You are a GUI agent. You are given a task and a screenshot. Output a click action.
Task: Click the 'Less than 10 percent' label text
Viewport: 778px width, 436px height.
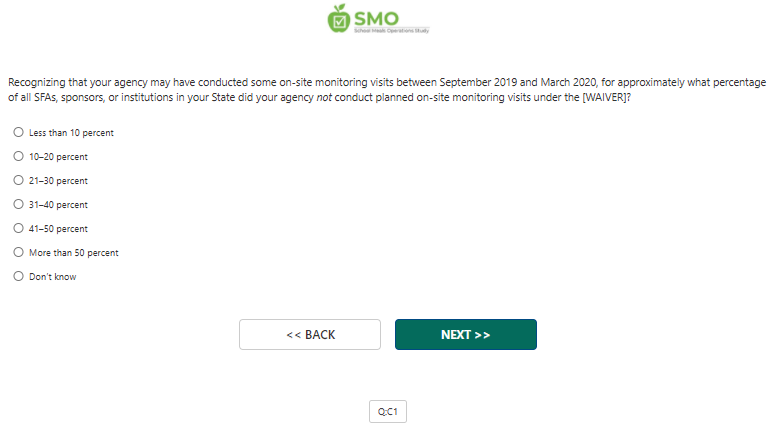(71, 133)
